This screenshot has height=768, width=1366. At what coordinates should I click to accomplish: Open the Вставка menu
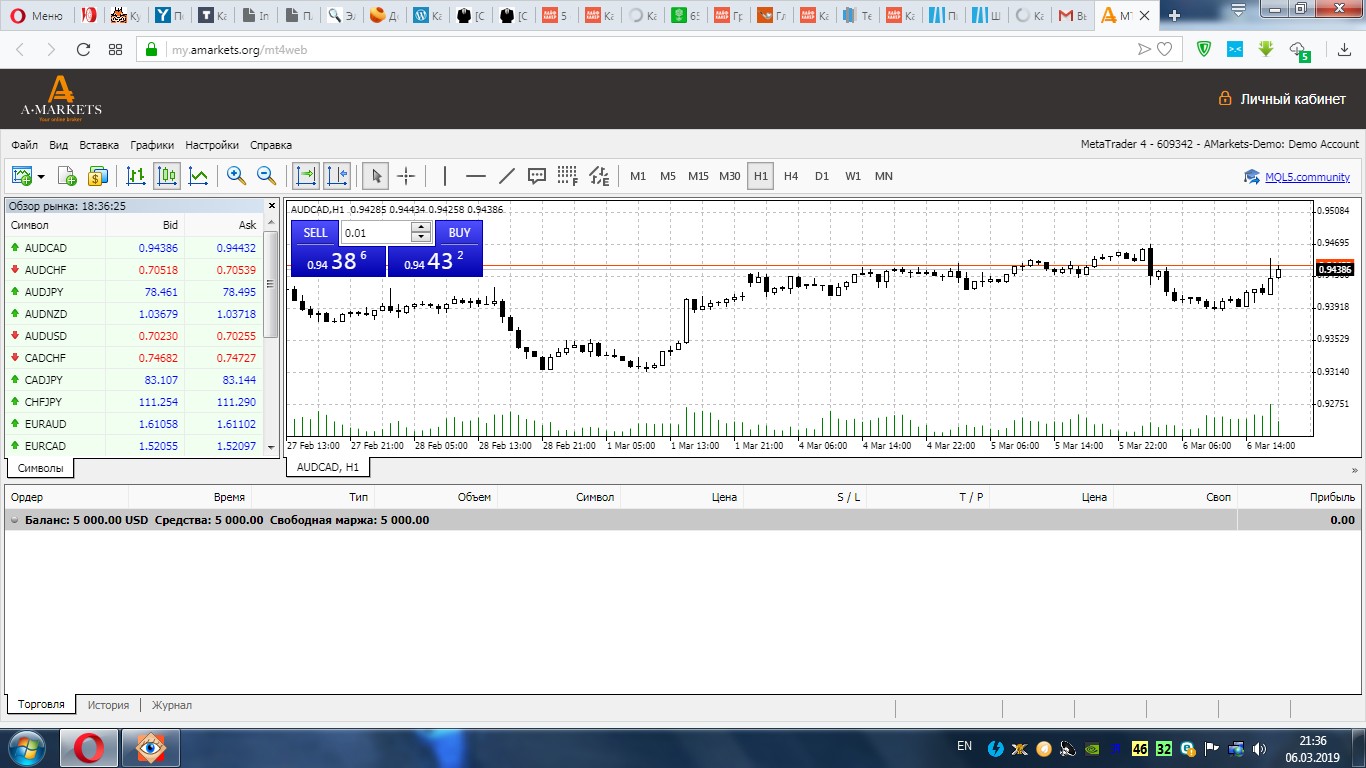[x=99, y=144]
